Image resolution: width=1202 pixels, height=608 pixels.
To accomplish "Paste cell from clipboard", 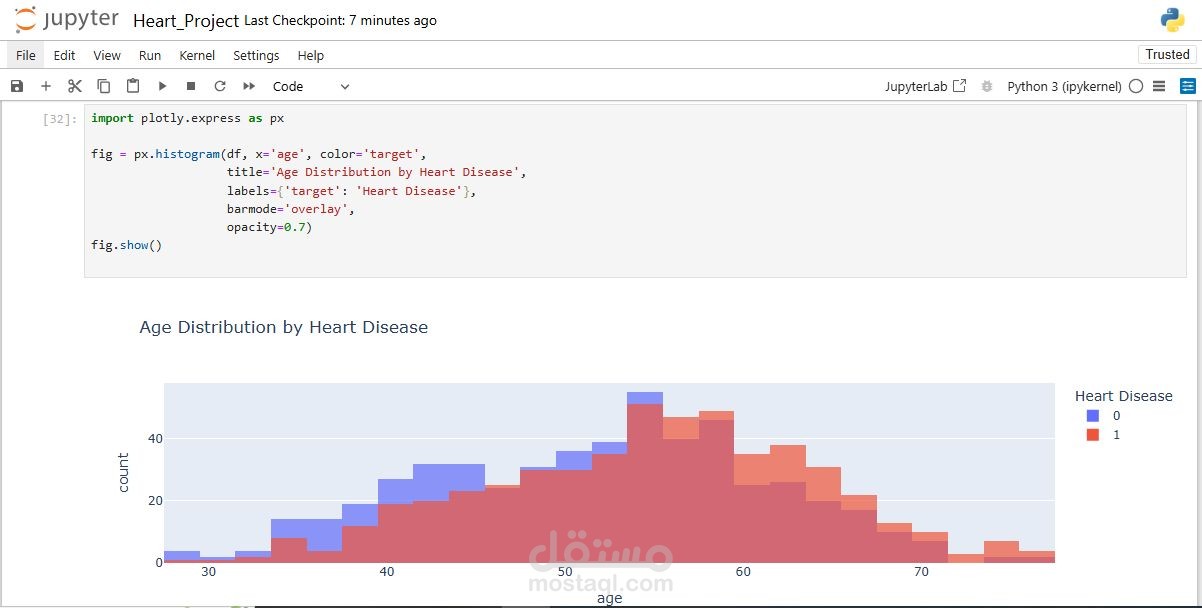I will [x=133, y=86].
